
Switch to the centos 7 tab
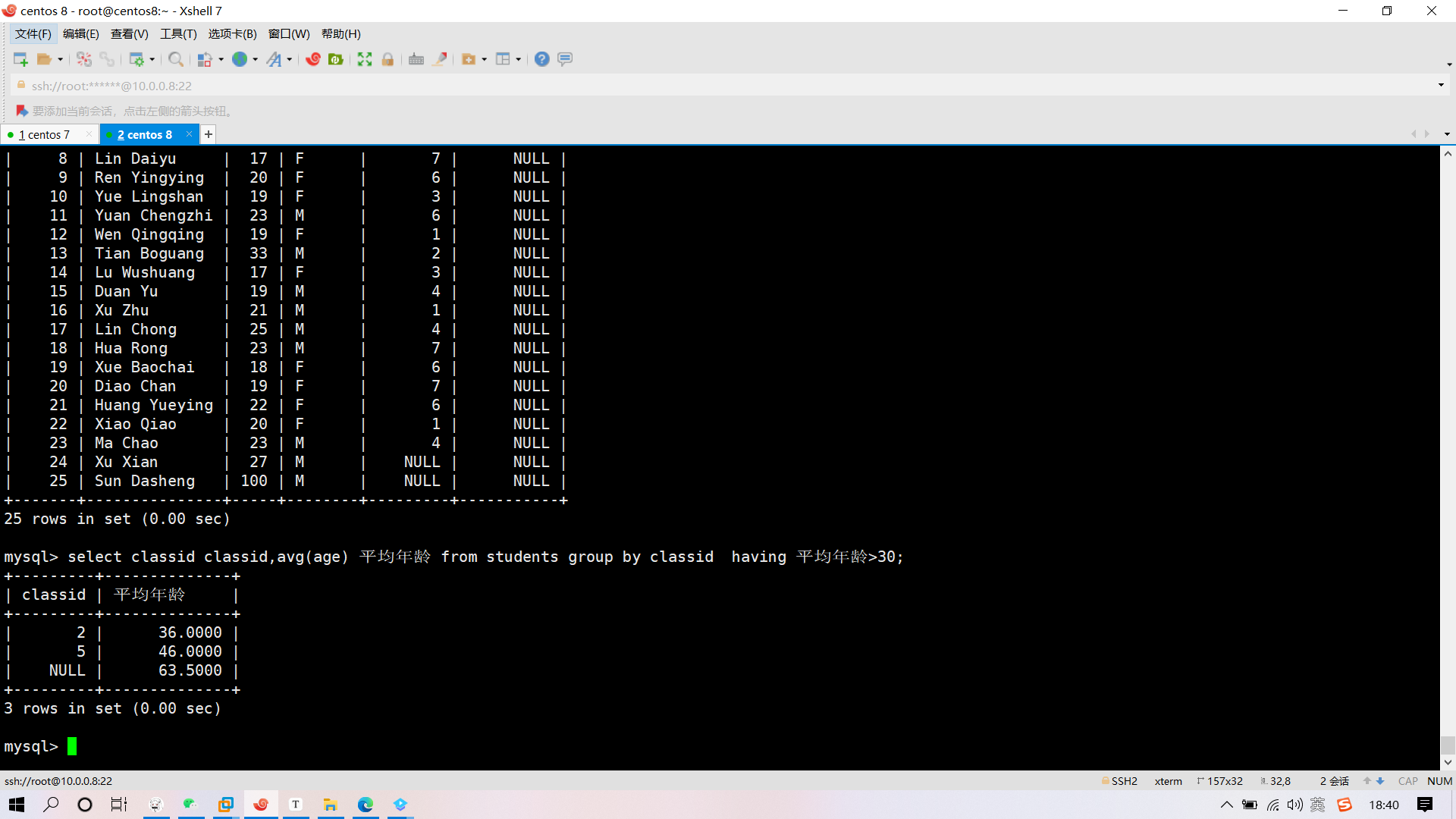click(45, 134)
